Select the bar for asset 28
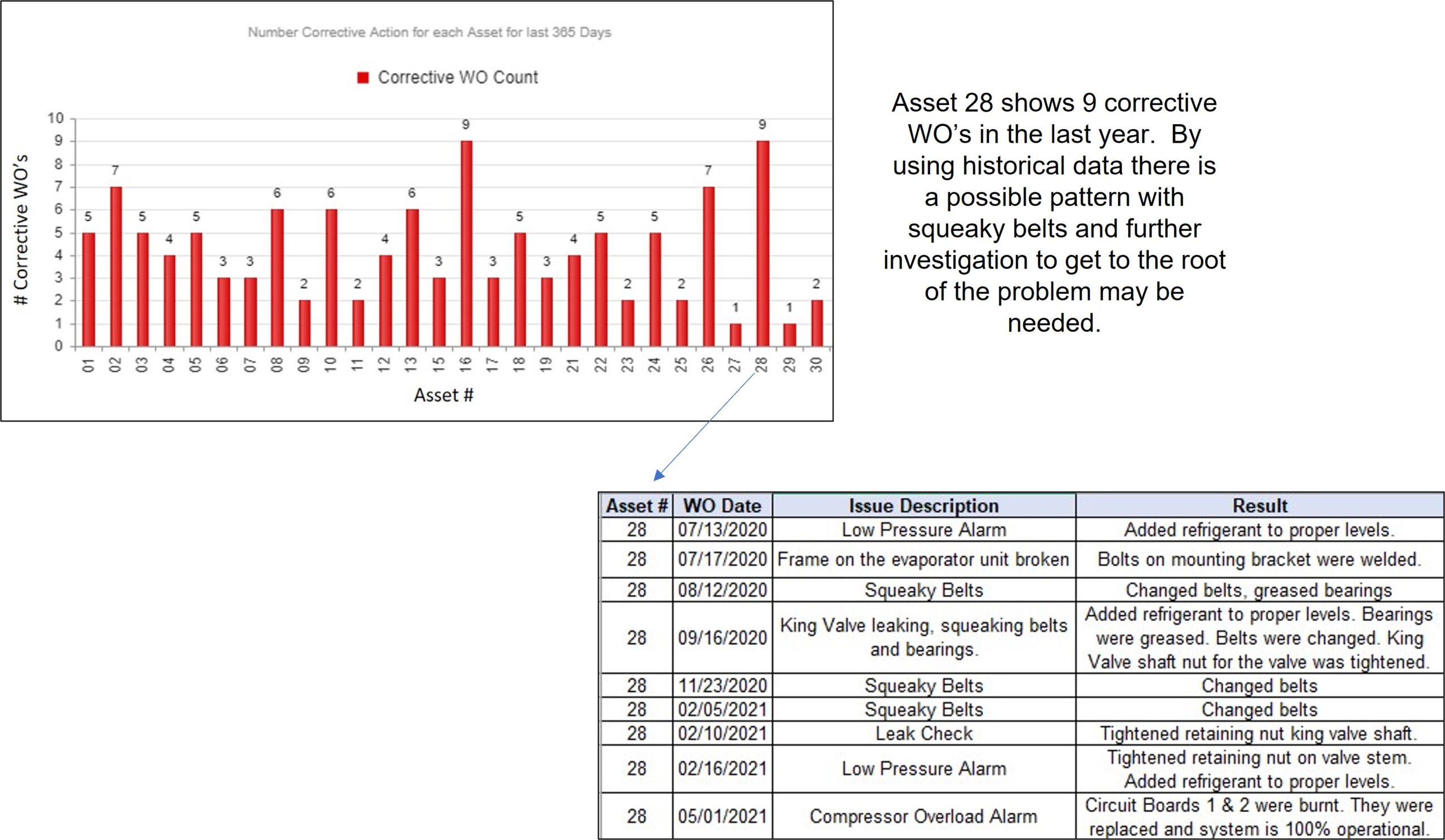This screenshot has width=1445, height=840. point(763,244)
